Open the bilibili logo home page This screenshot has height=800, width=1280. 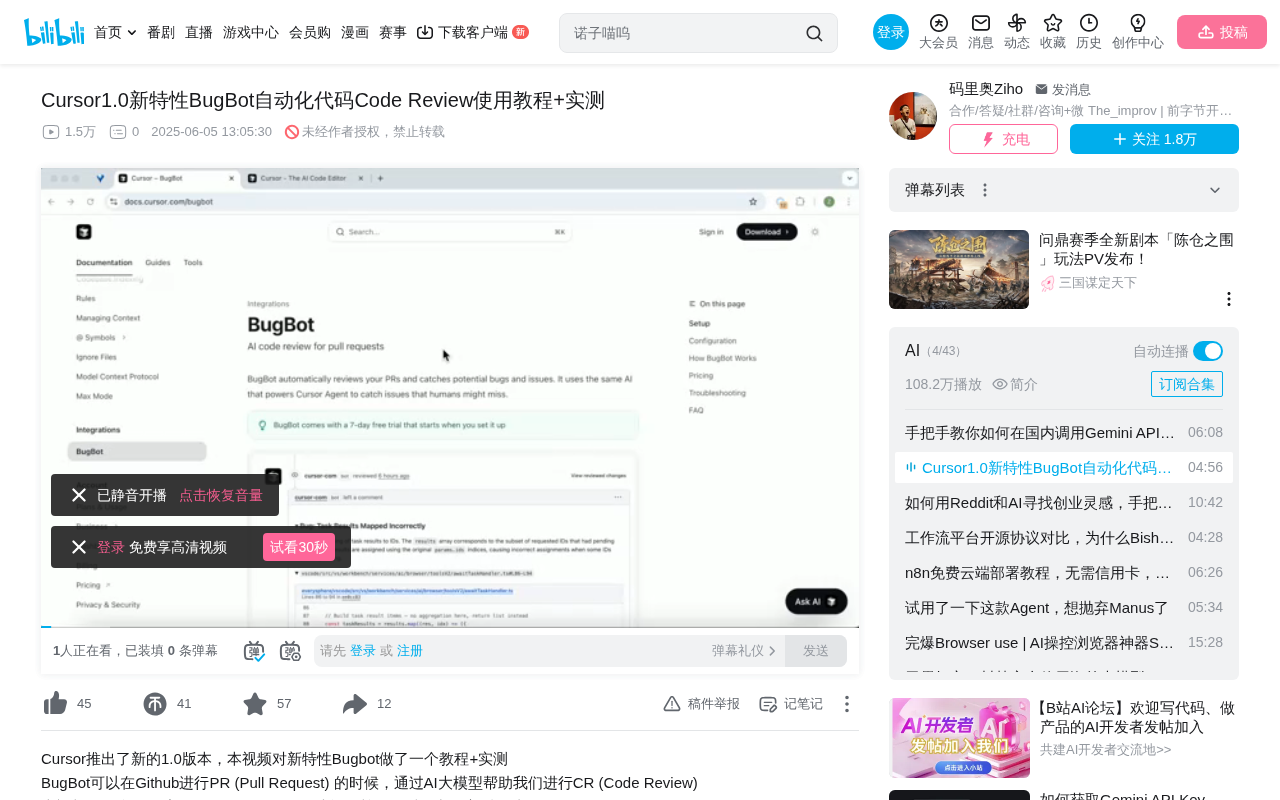coord(54,32)
